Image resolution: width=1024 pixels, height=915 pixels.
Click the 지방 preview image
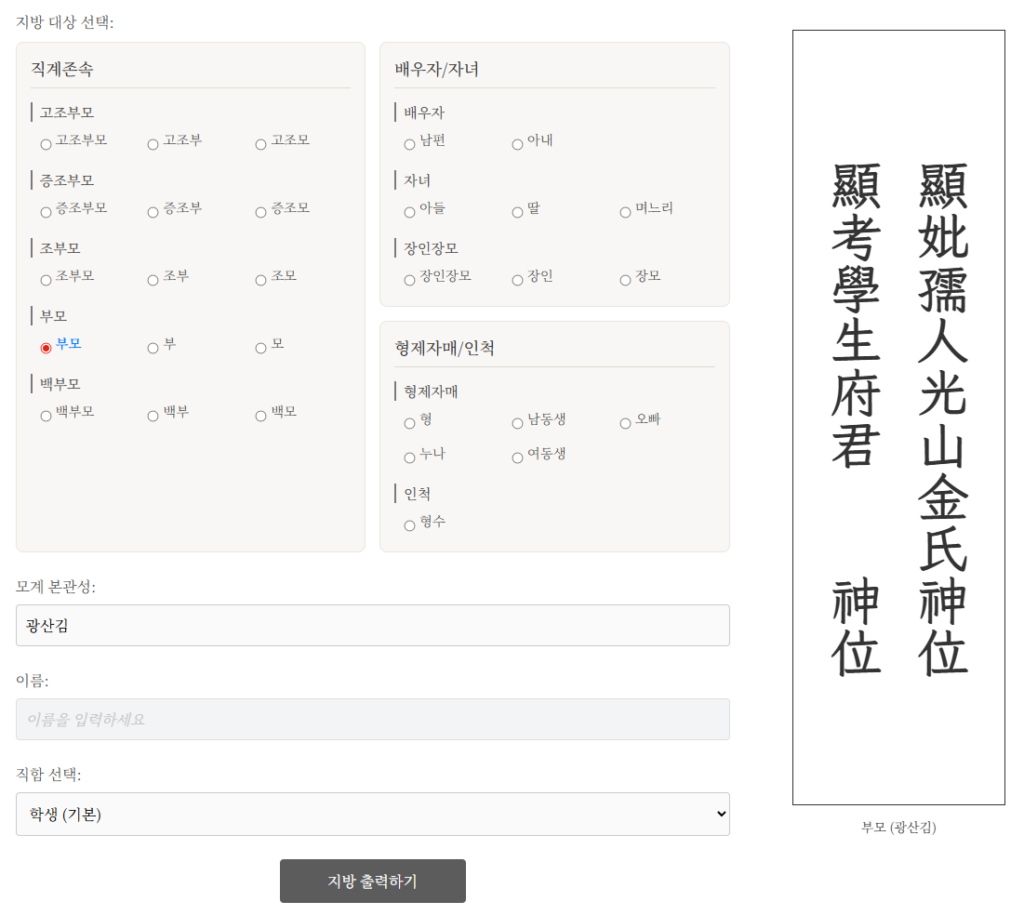[x=898, y=417]
